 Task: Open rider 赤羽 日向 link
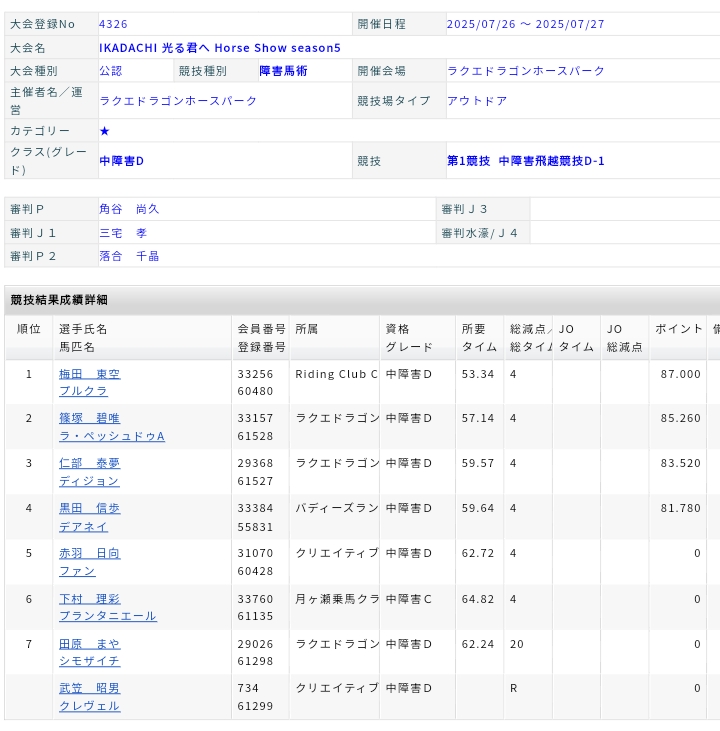[x=89, y=554]
